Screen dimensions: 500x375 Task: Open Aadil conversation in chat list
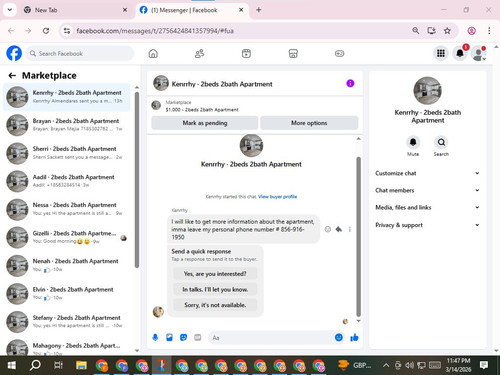coord(67,181)
